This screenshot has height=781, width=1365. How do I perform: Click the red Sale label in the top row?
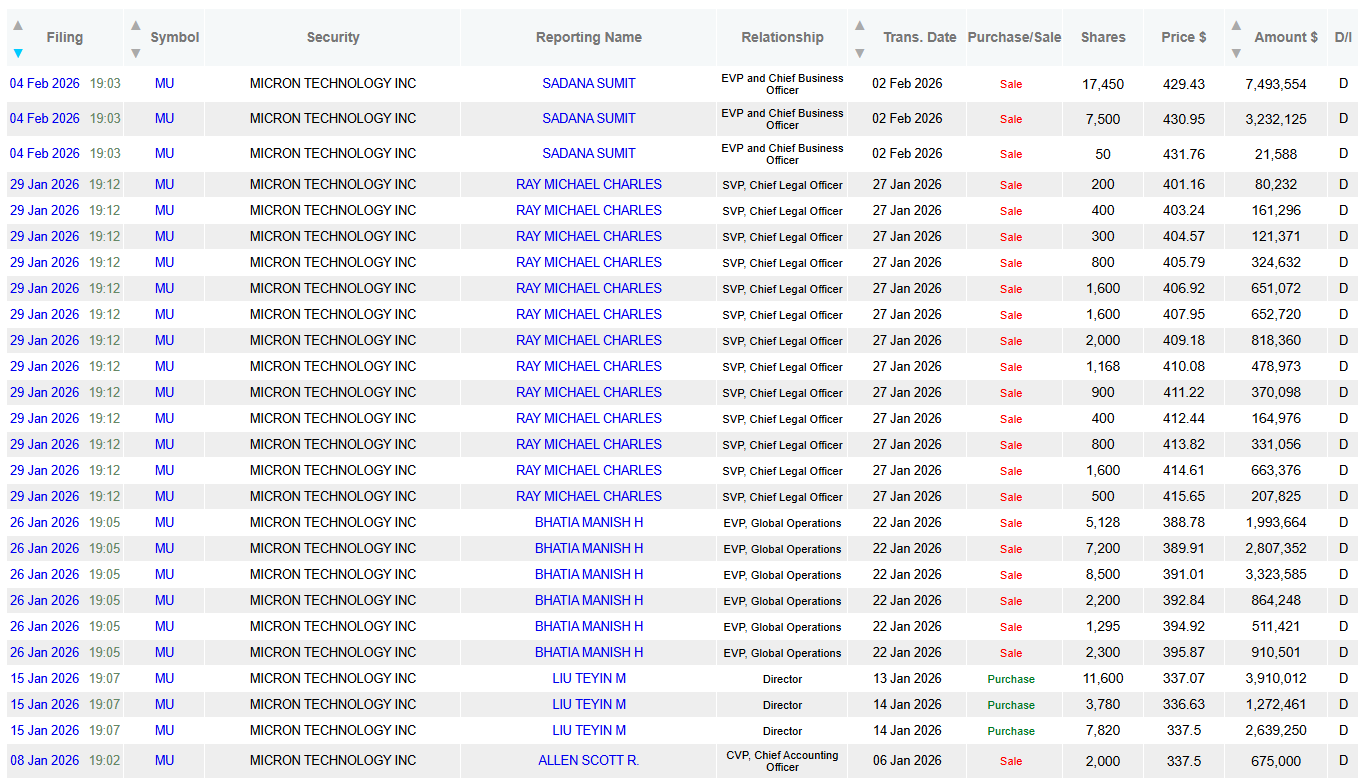click(x=1011, y=84)
